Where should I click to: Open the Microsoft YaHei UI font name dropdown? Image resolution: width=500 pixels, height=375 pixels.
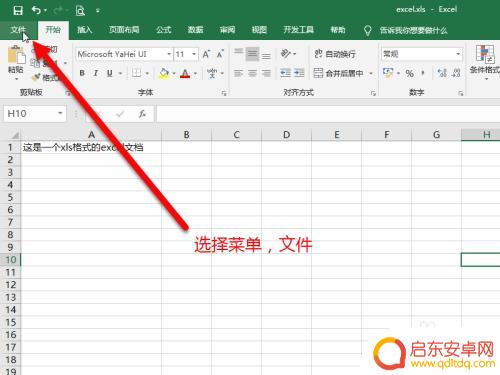tap(169, 54)
